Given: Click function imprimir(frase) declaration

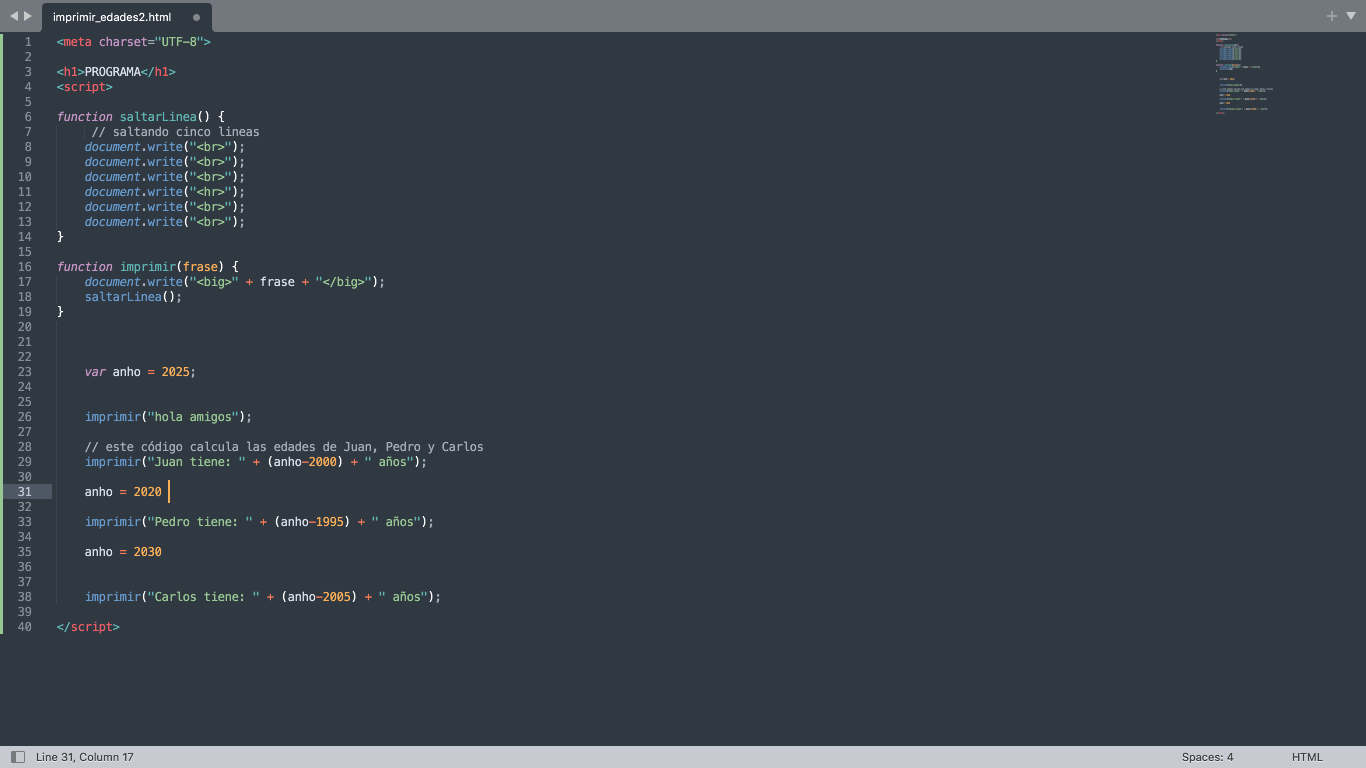Looking at the screenshot, I should pos(148,267).
